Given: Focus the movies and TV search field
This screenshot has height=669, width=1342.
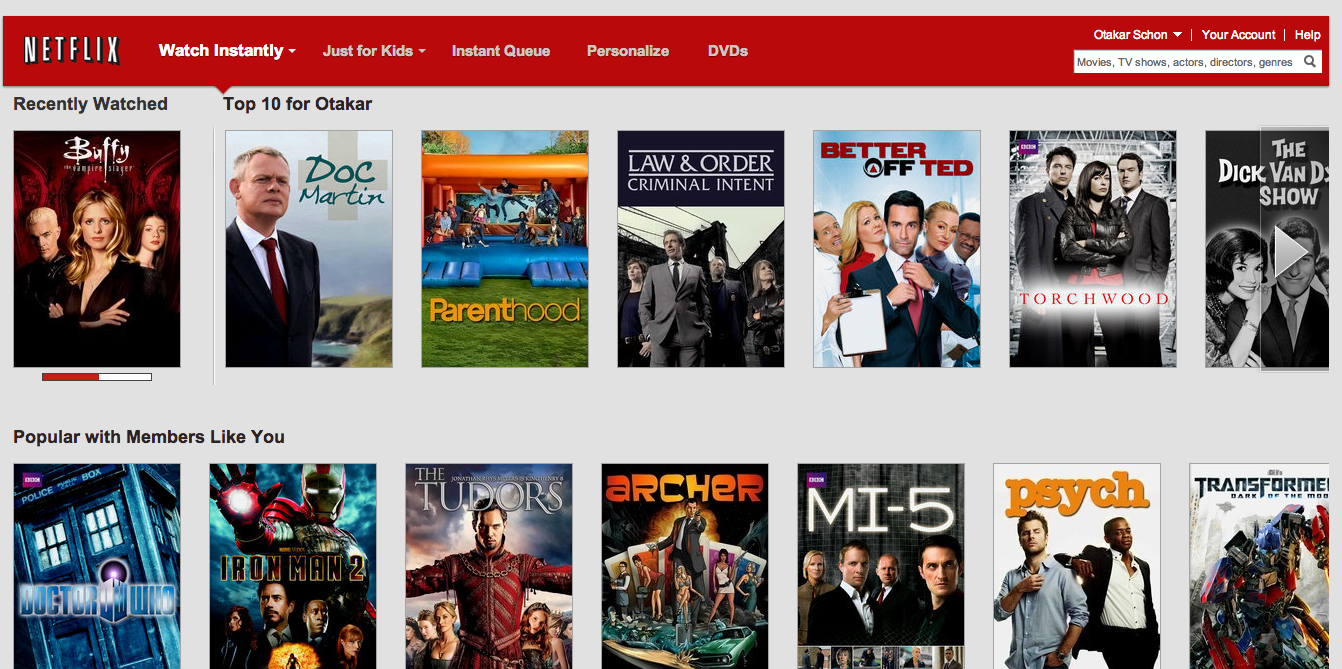Looking at the screenshot, I should (1185, 62).
